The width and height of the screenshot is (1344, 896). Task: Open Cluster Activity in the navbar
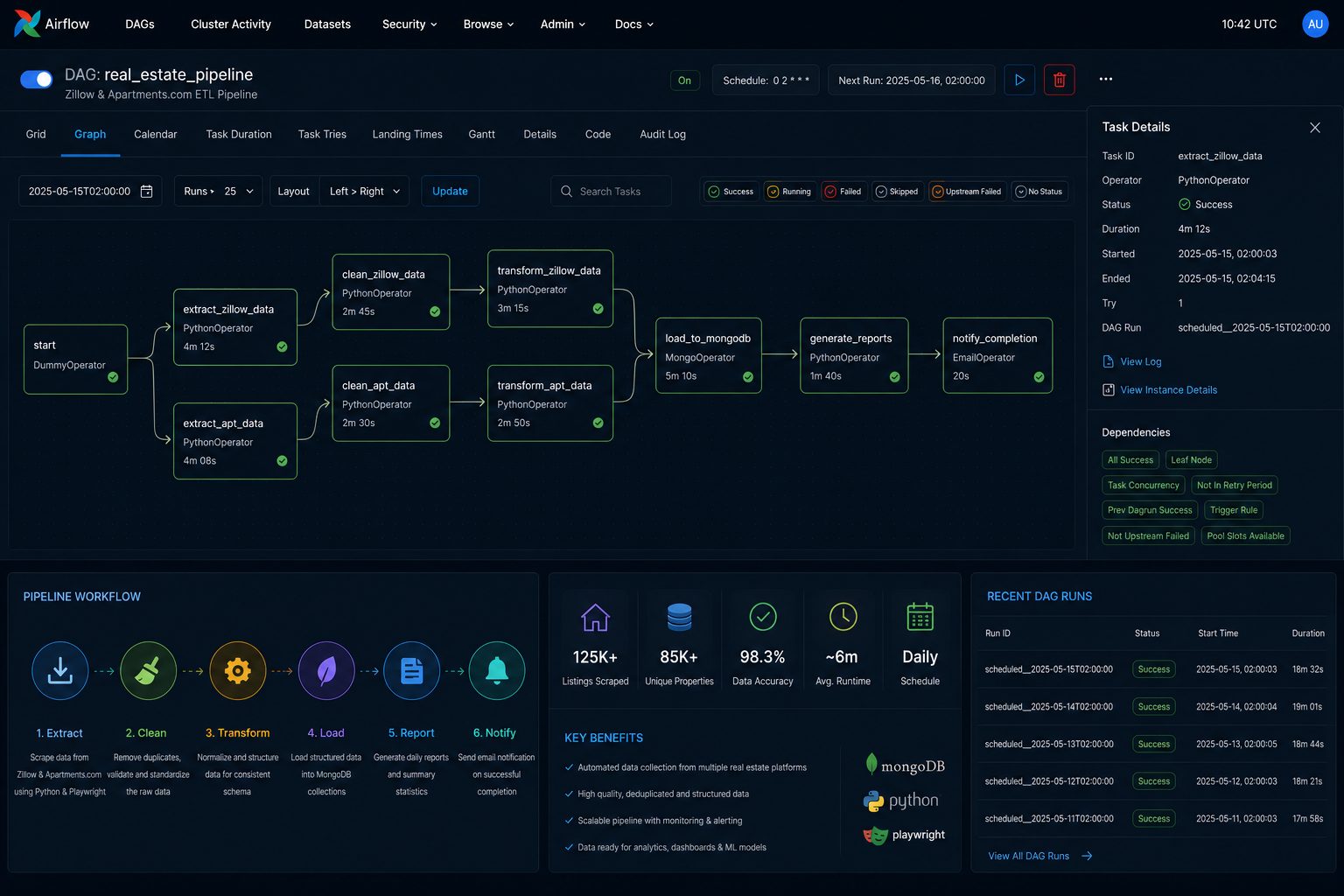[x=231, y=24]
